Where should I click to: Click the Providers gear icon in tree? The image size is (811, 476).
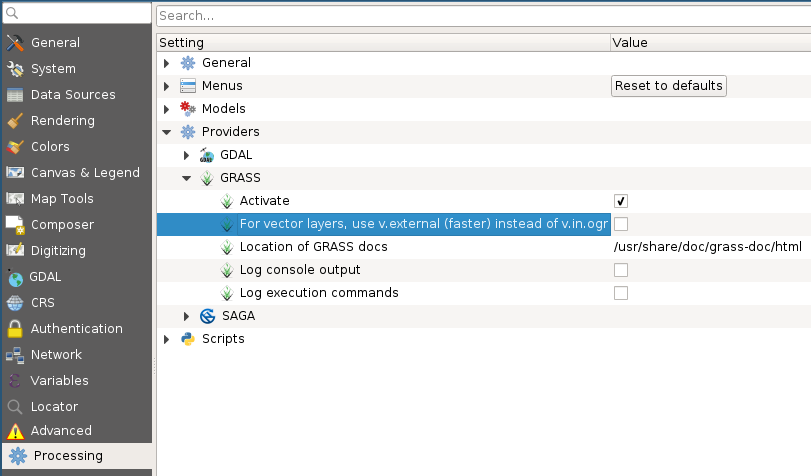click(x=188, y=132)
